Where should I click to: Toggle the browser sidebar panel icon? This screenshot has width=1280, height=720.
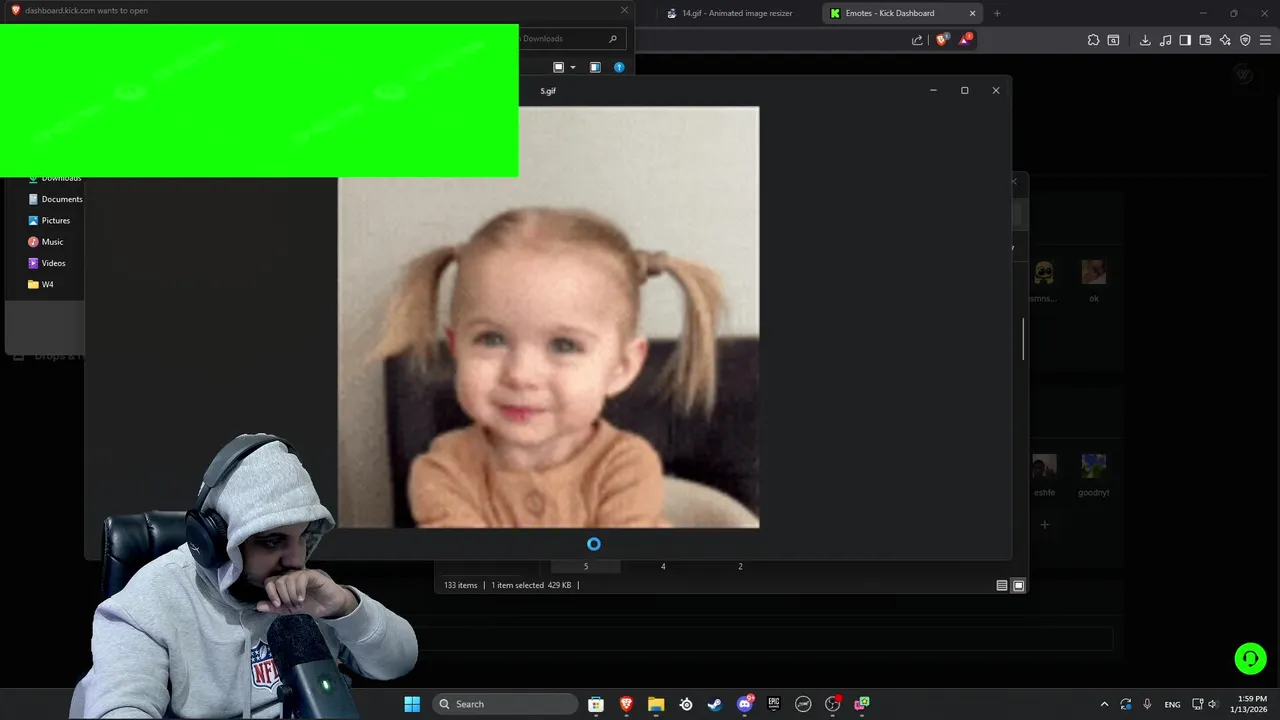click(x=1185, y=40)
